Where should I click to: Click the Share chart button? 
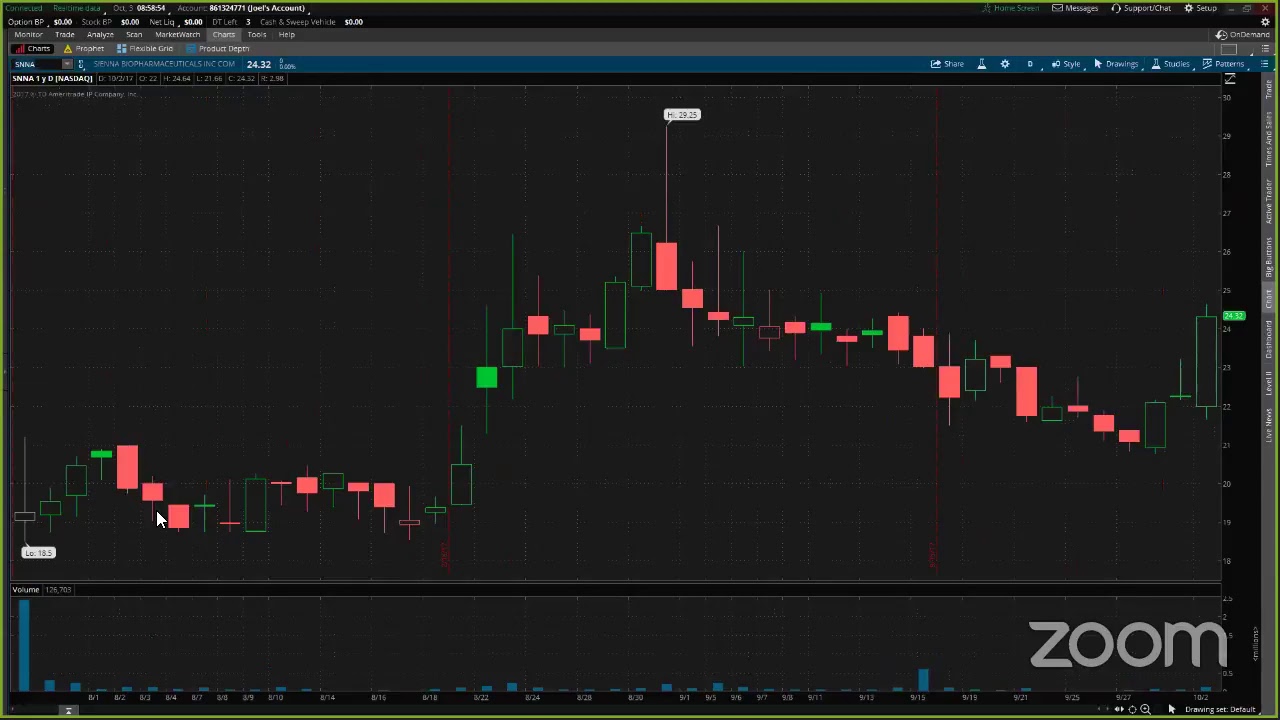[x=947, y=64]
